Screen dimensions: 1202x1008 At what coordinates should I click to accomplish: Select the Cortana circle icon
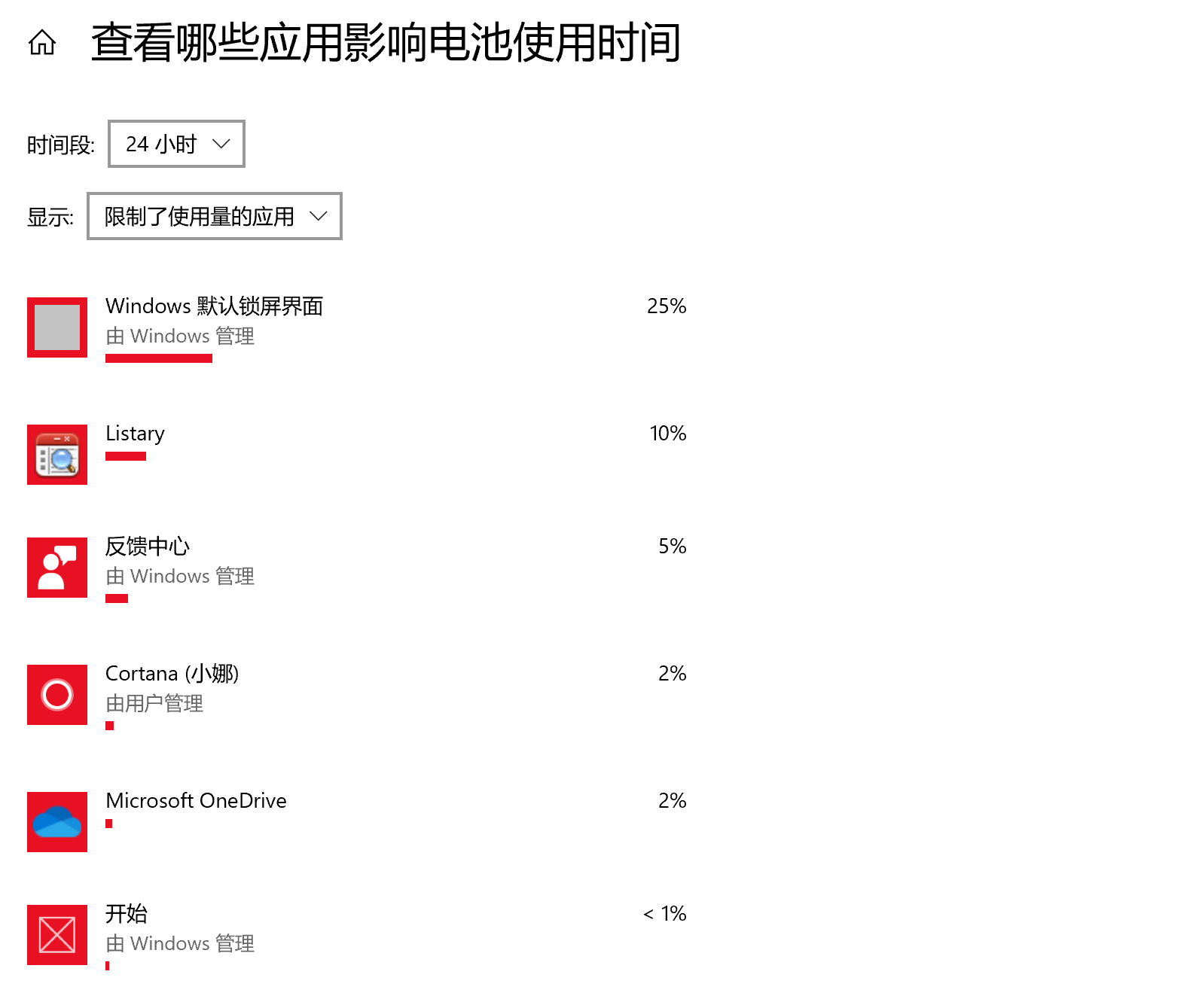[x=57, y=695]
